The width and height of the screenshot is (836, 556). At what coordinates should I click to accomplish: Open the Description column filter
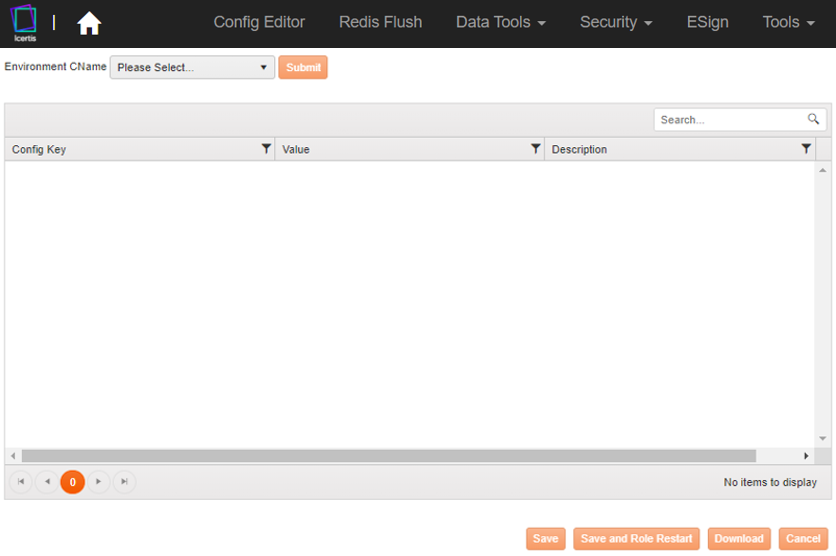click(806, 149)
